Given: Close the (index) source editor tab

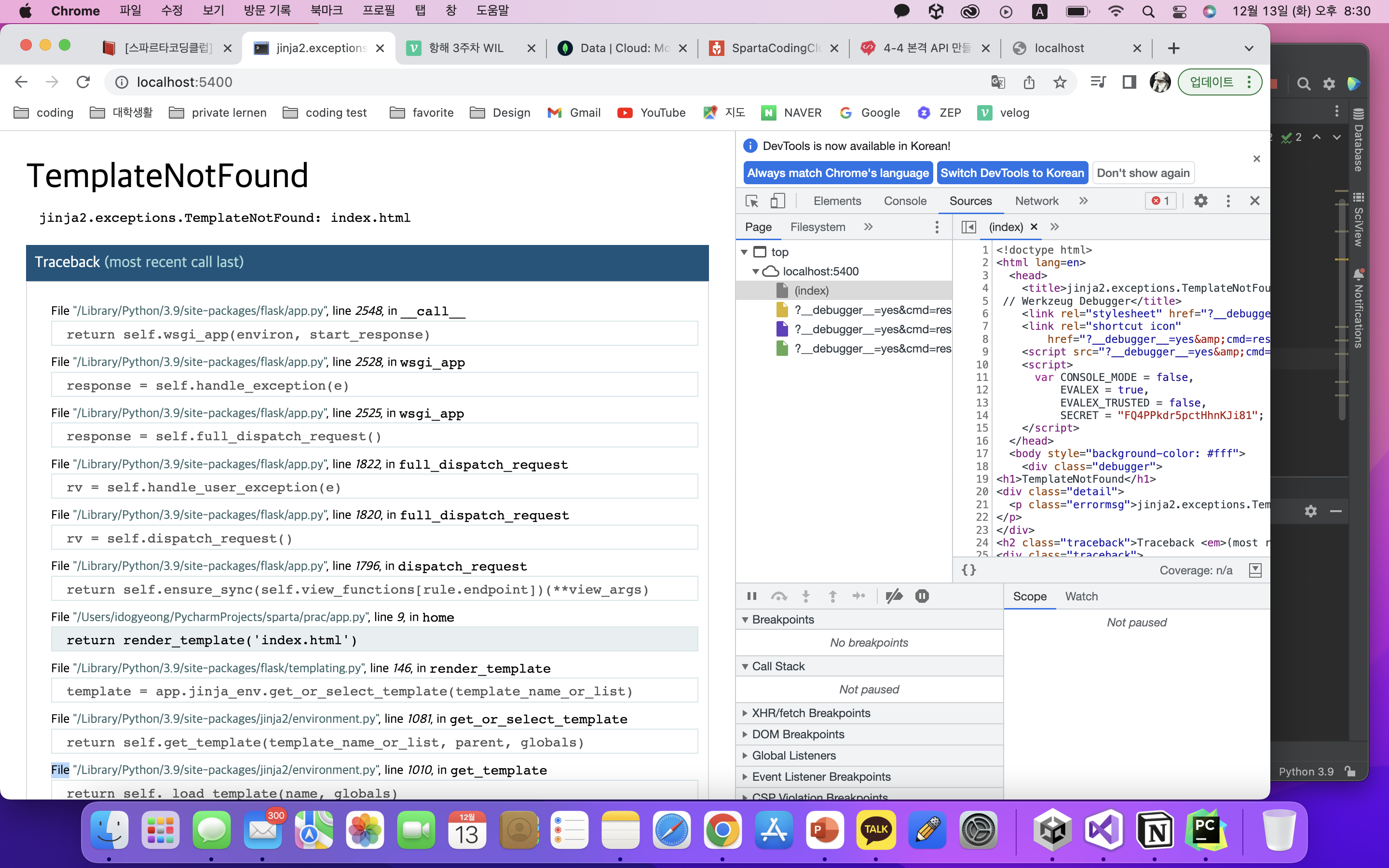Looking at the screenshot, I should [x=1034, y=227].
